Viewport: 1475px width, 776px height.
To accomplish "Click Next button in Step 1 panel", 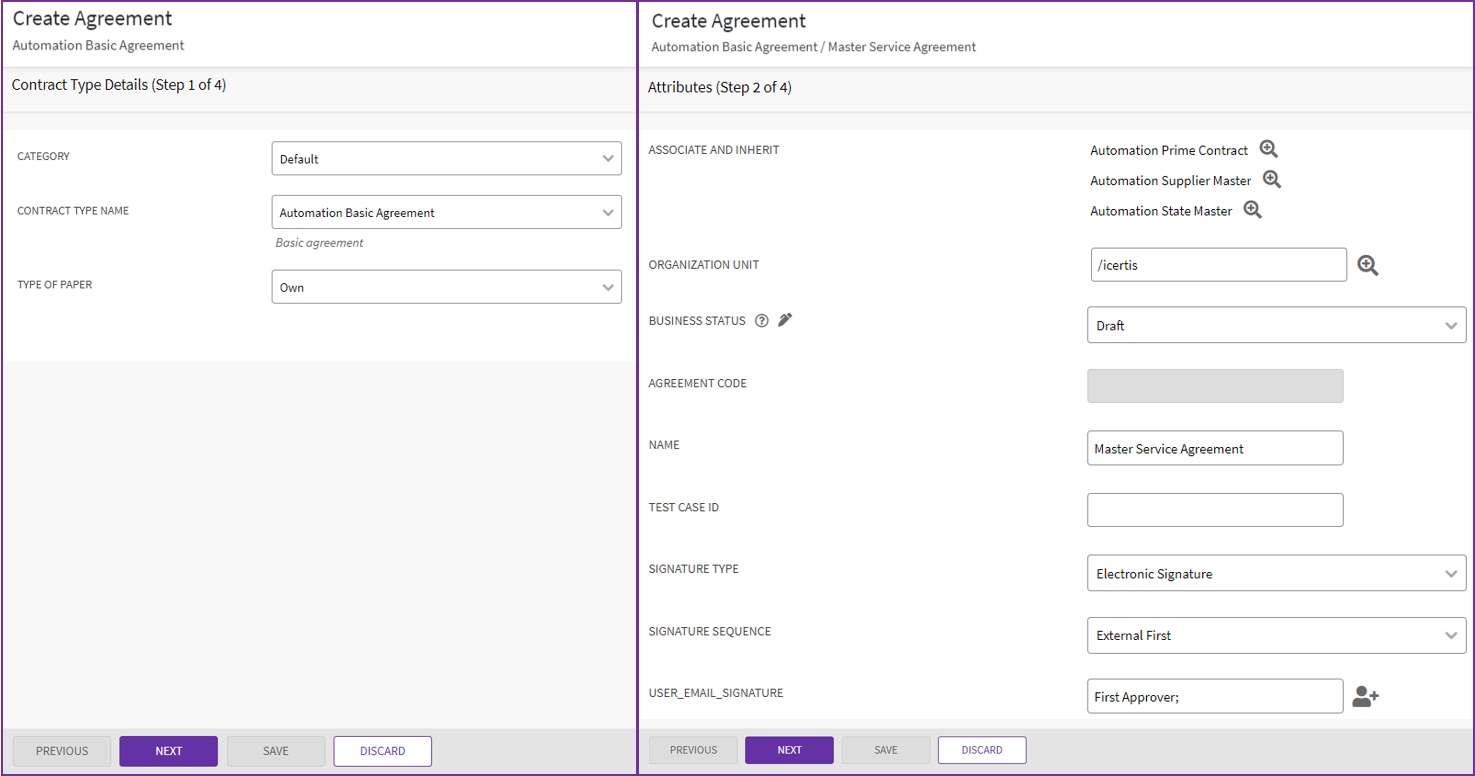I will tap(168, 751).
